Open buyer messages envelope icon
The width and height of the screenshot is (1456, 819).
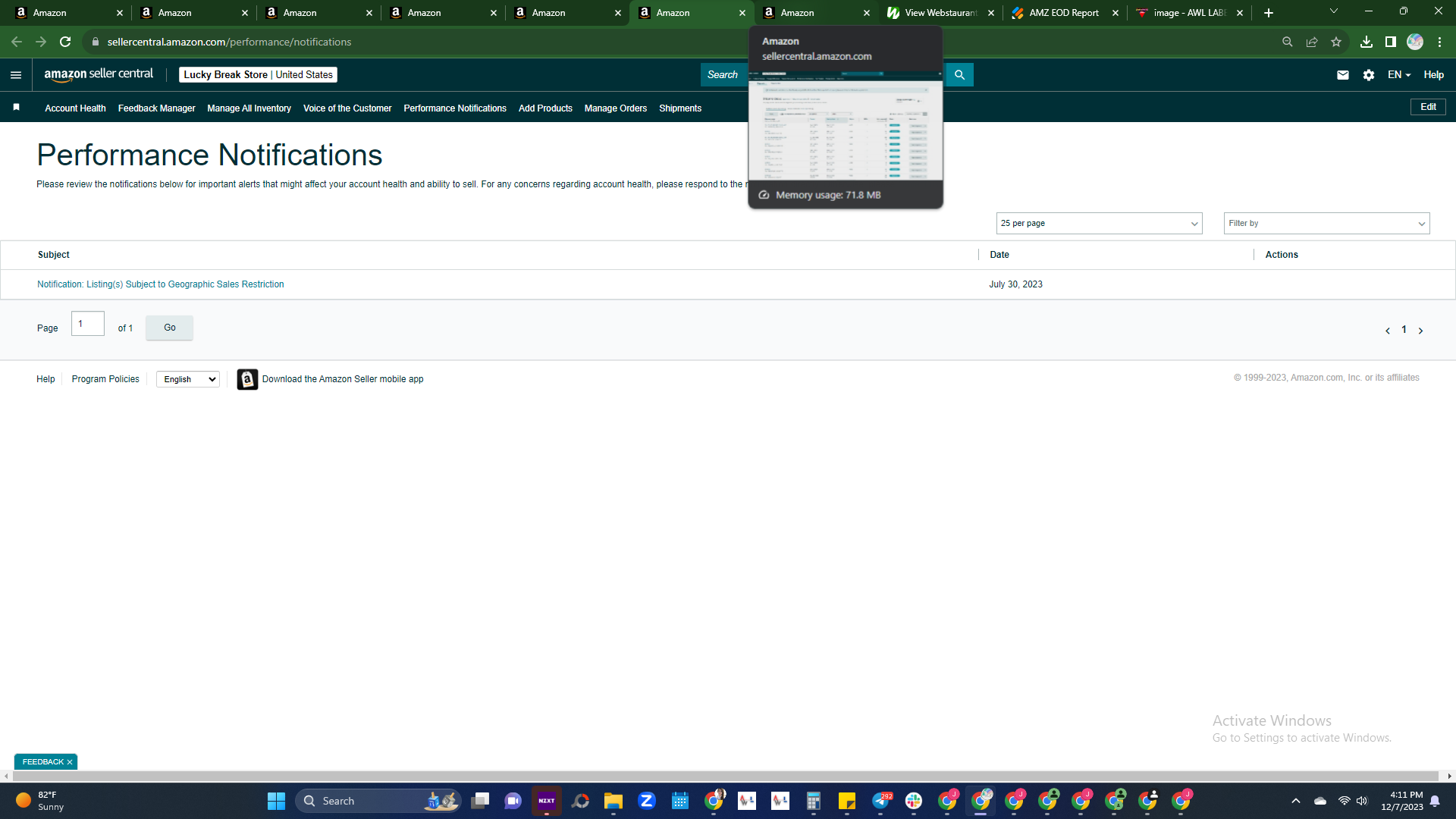pos(1343,75)
